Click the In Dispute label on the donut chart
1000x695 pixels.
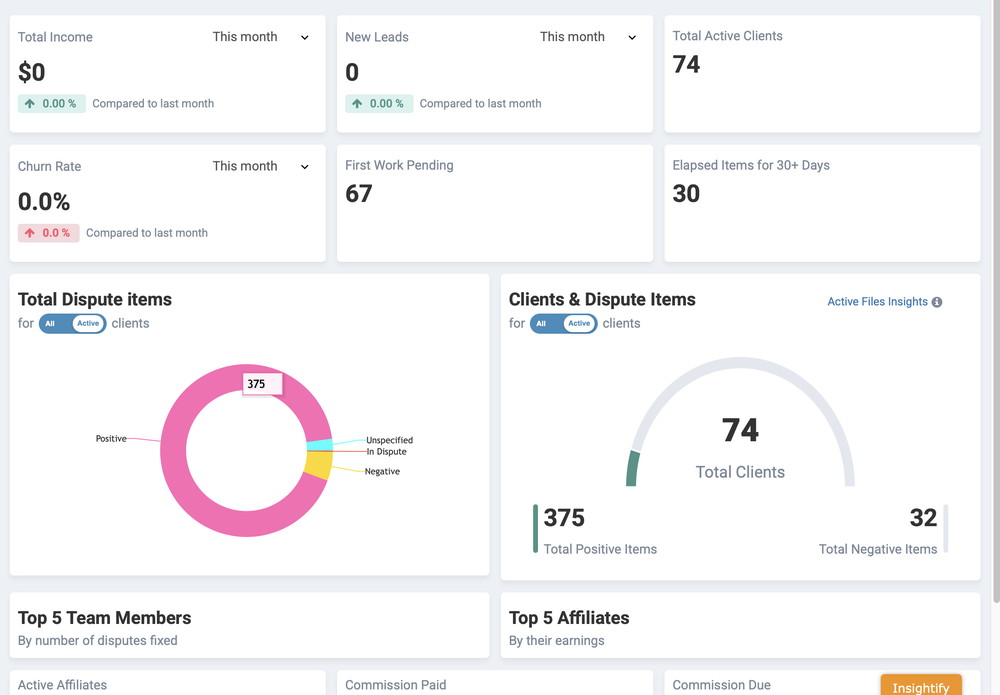tap(385, 450)
